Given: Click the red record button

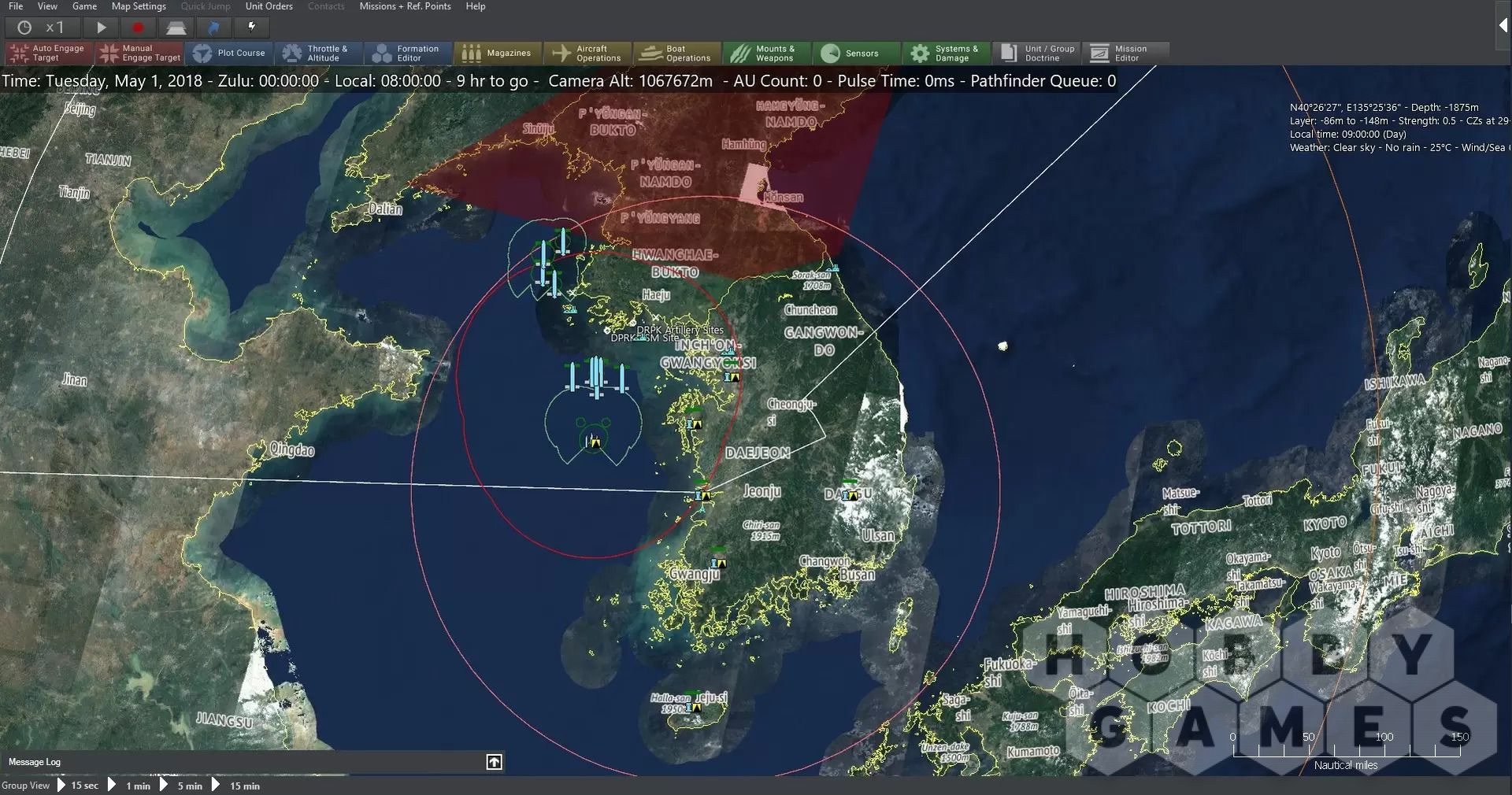Looking at the screenshot, I should 138,28.
